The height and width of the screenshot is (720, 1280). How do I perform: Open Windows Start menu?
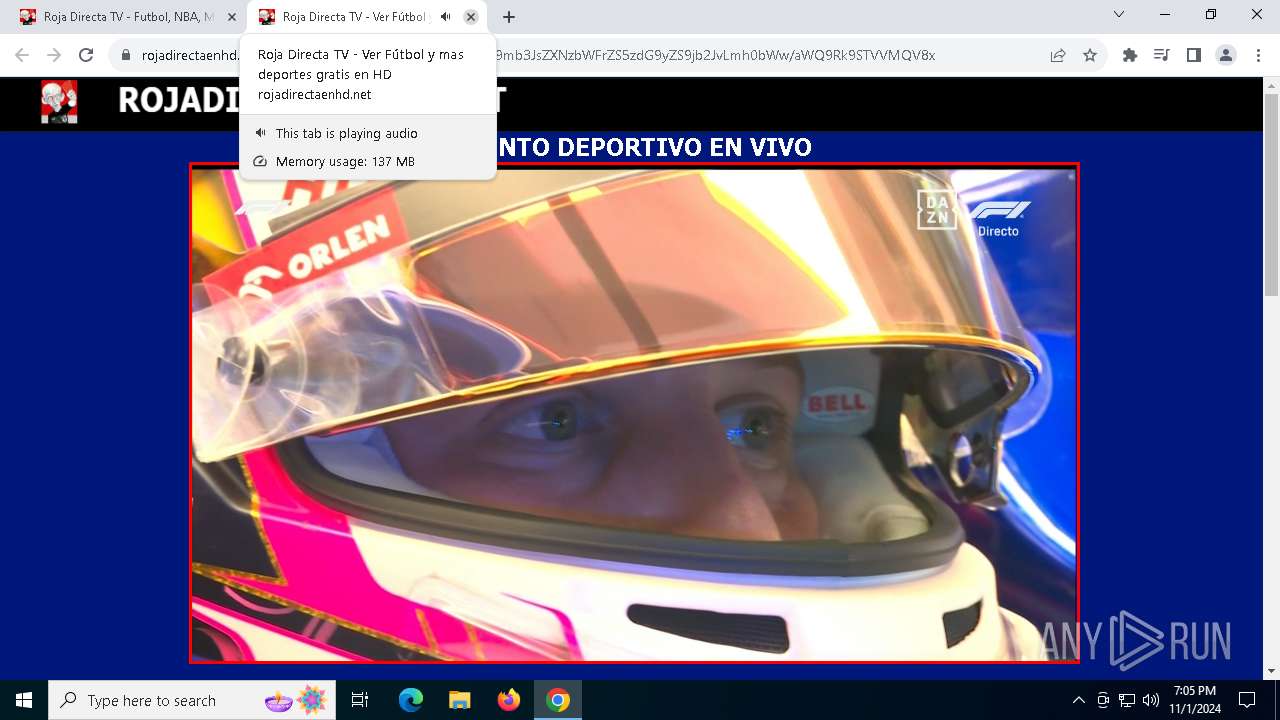point(24,700)
